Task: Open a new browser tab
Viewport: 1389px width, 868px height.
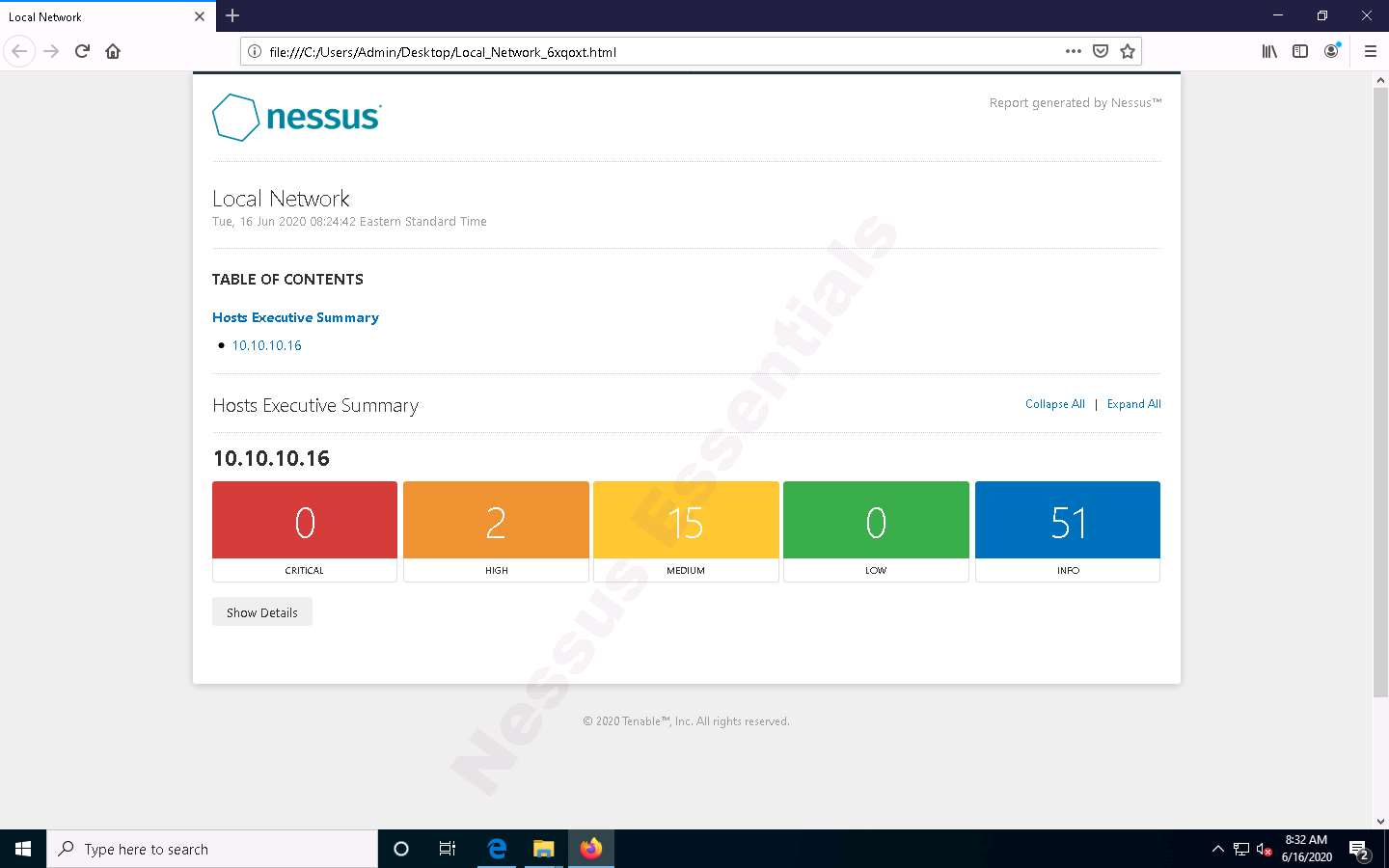Action: 232,15
